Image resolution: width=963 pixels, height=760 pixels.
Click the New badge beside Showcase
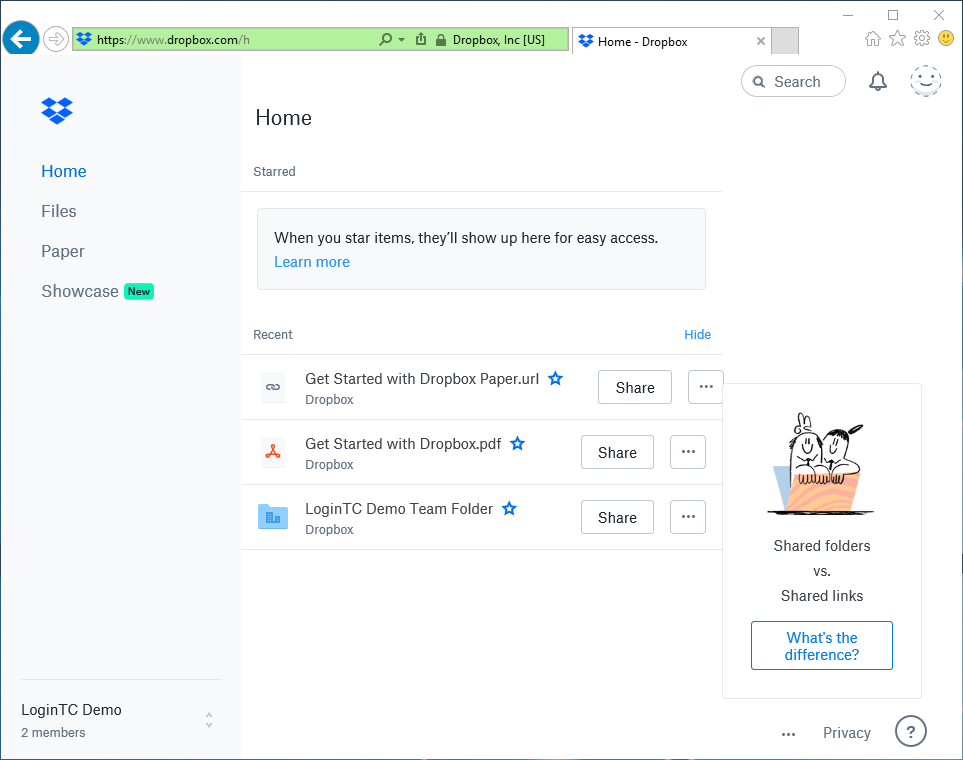tap(139, 291)
